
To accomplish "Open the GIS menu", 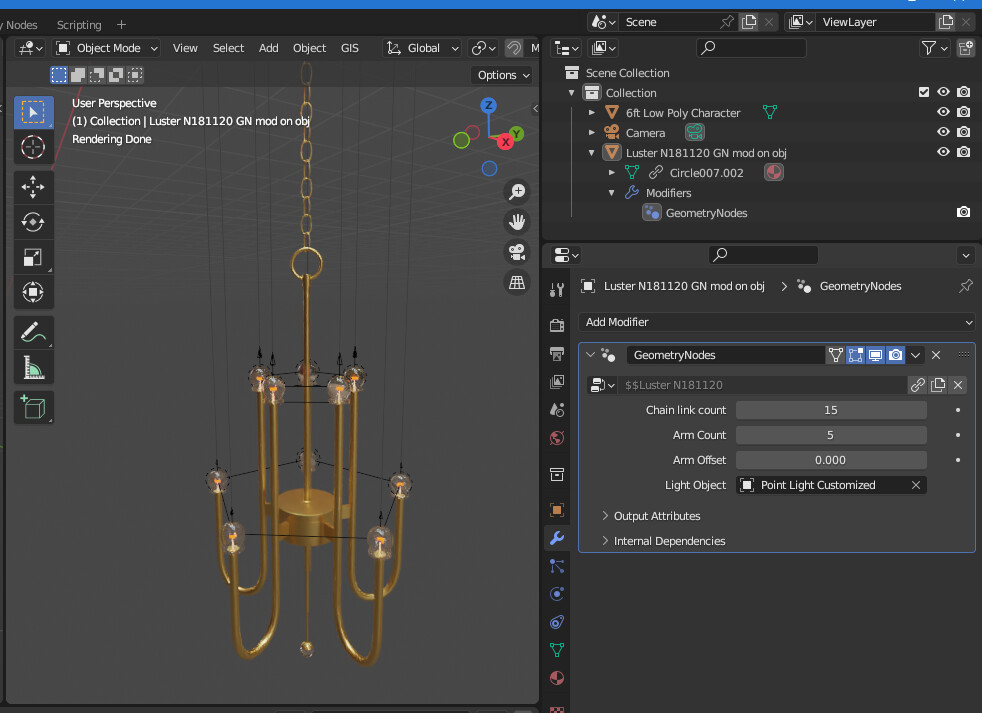I will [x=349, y=48].
